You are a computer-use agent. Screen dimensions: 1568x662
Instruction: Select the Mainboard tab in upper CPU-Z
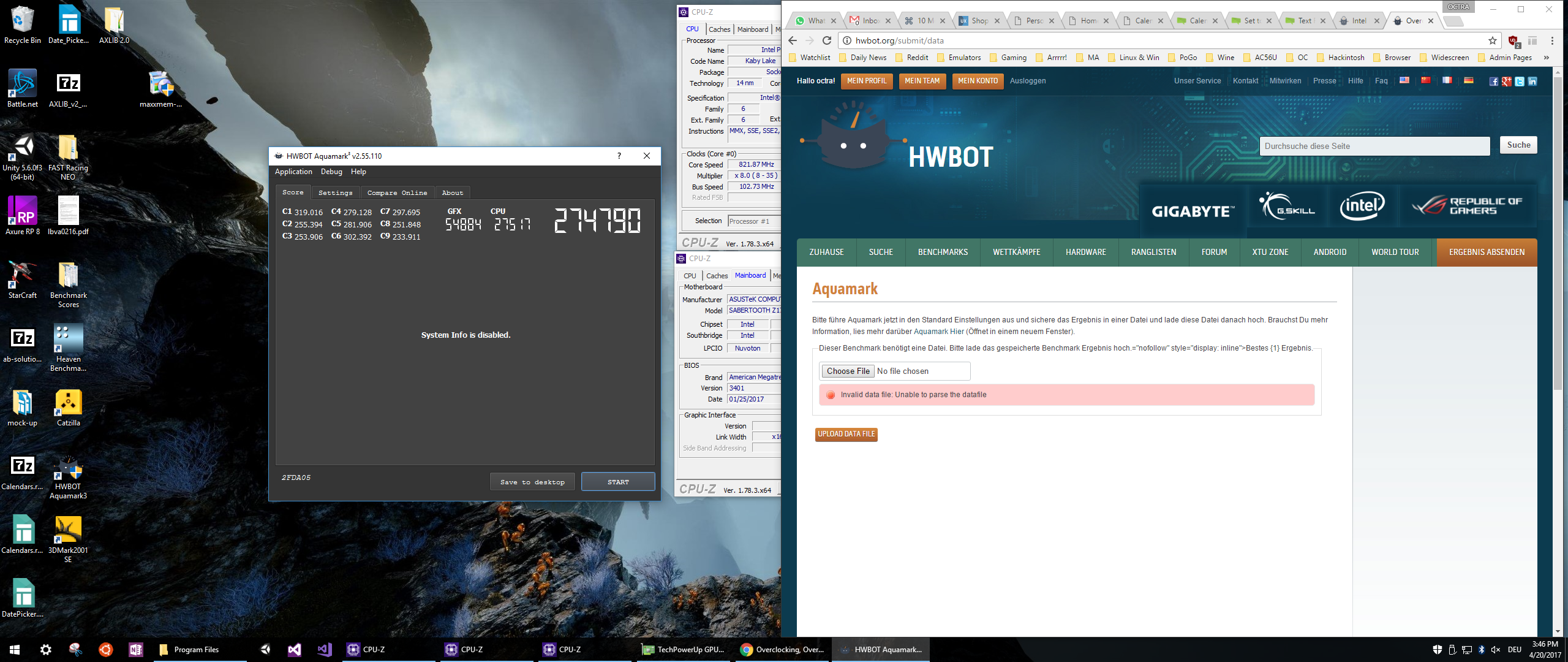pyautogui.click(x=753, y=29)
